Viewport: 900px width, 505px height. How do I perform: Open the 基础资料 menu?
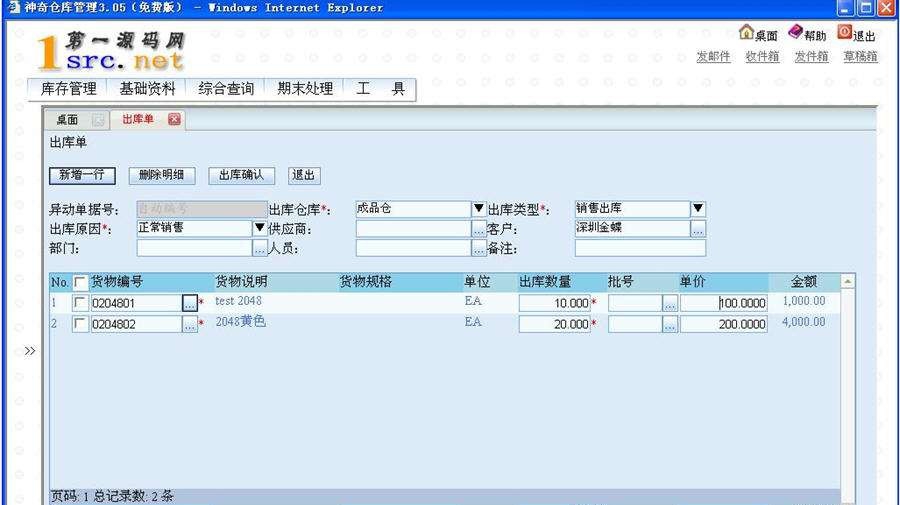tap(147, 89)
